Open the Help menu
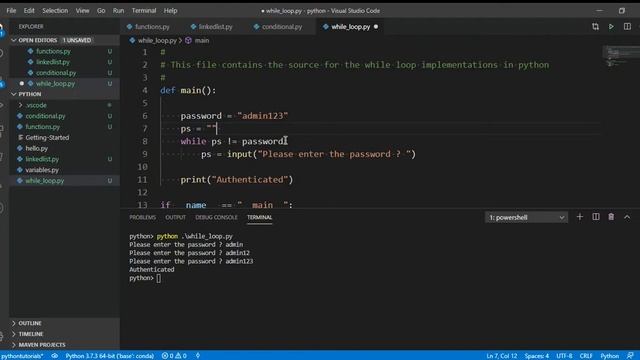 click(170, 11)
